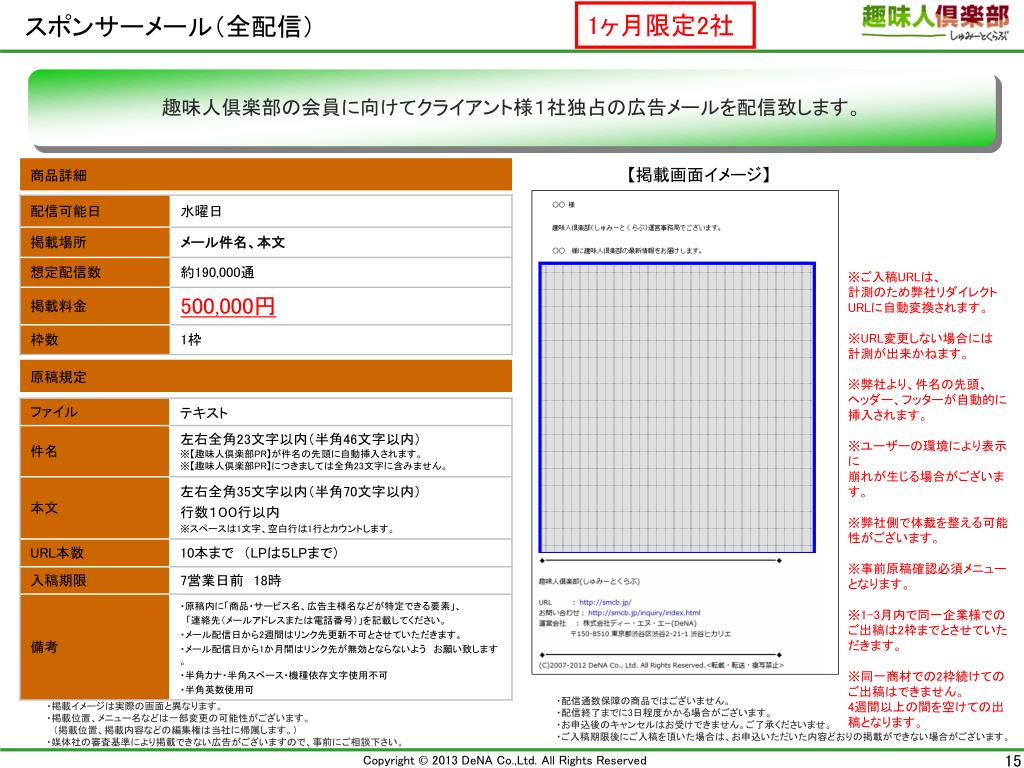Click the blue-bordered grid mail body preview

click(677, 408)
